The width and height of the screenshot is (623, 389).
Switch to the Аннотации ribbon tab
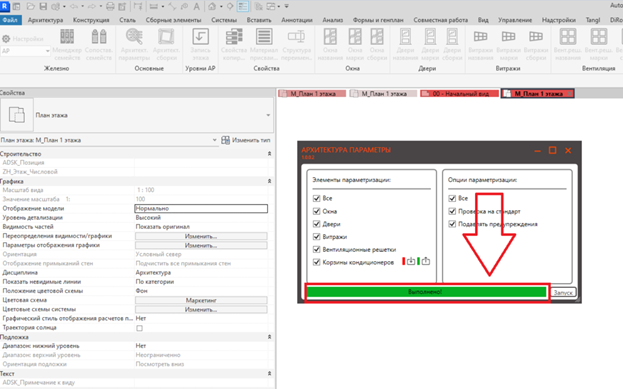pyautogui.click(x=297, y=20)
